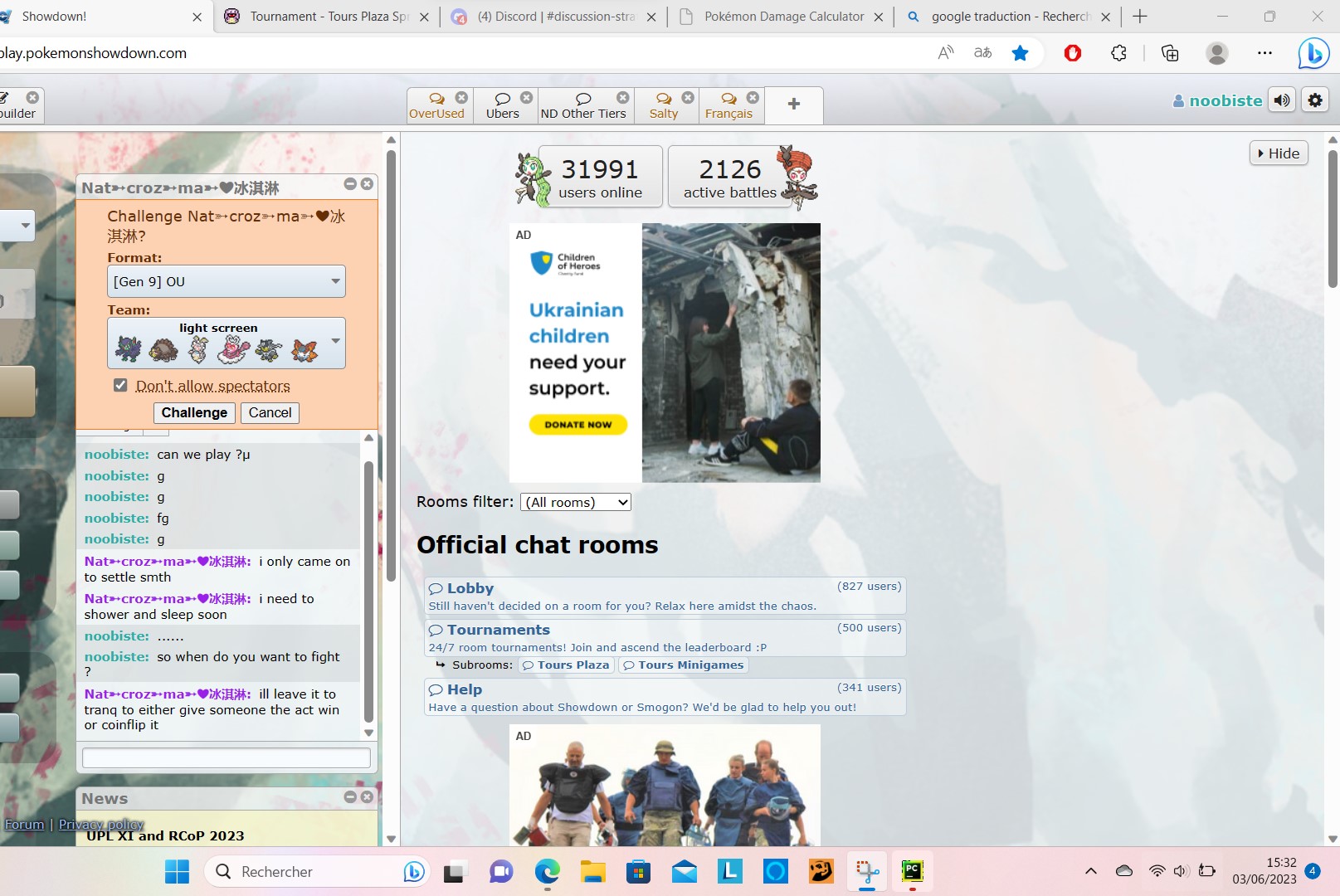
Task: Join the Lobby chat room
Action: (665, 597)
